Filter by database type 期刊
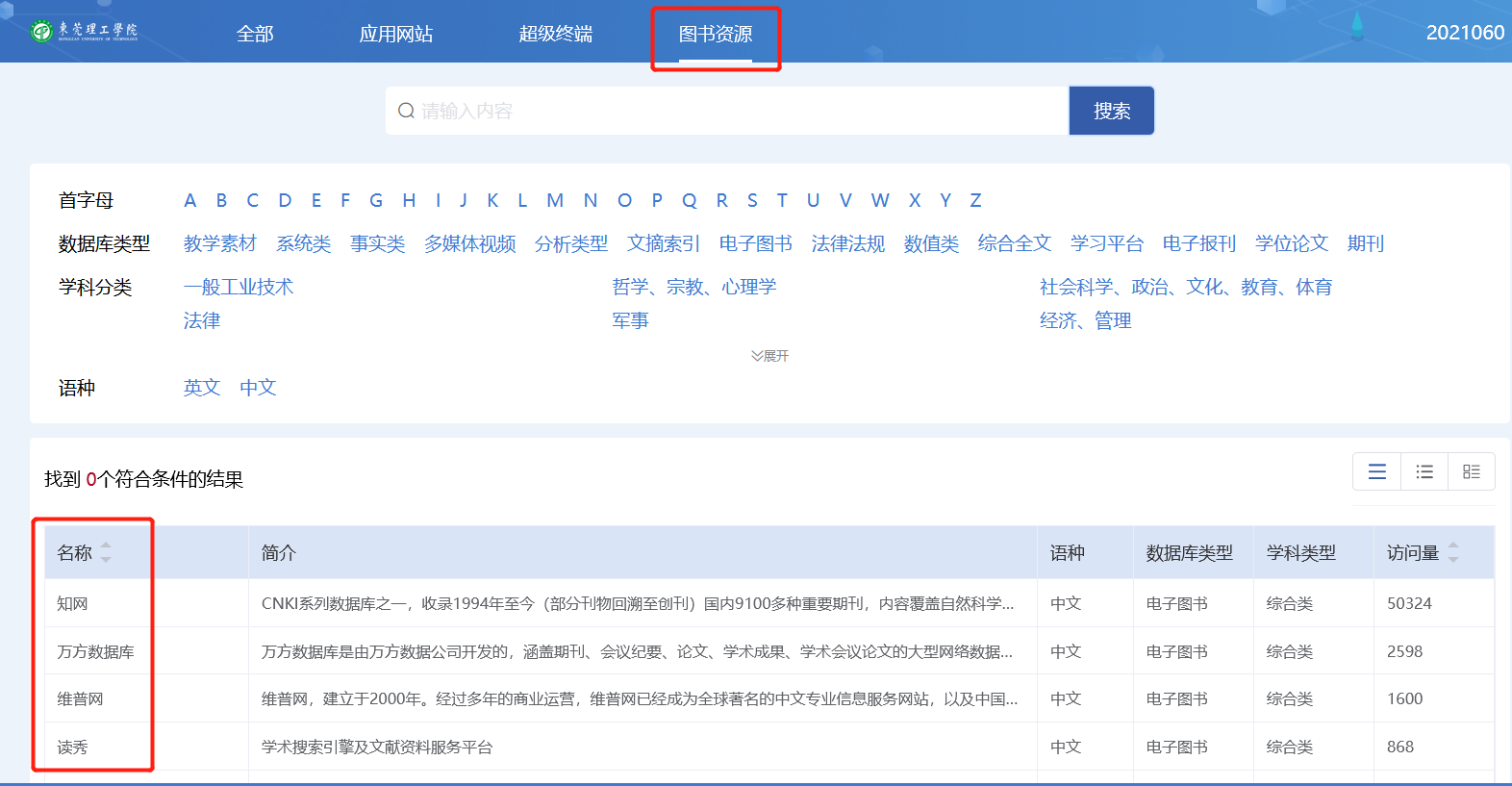Image resolution: width=1512 pixels, height=786 pixels. (1366, 243)
